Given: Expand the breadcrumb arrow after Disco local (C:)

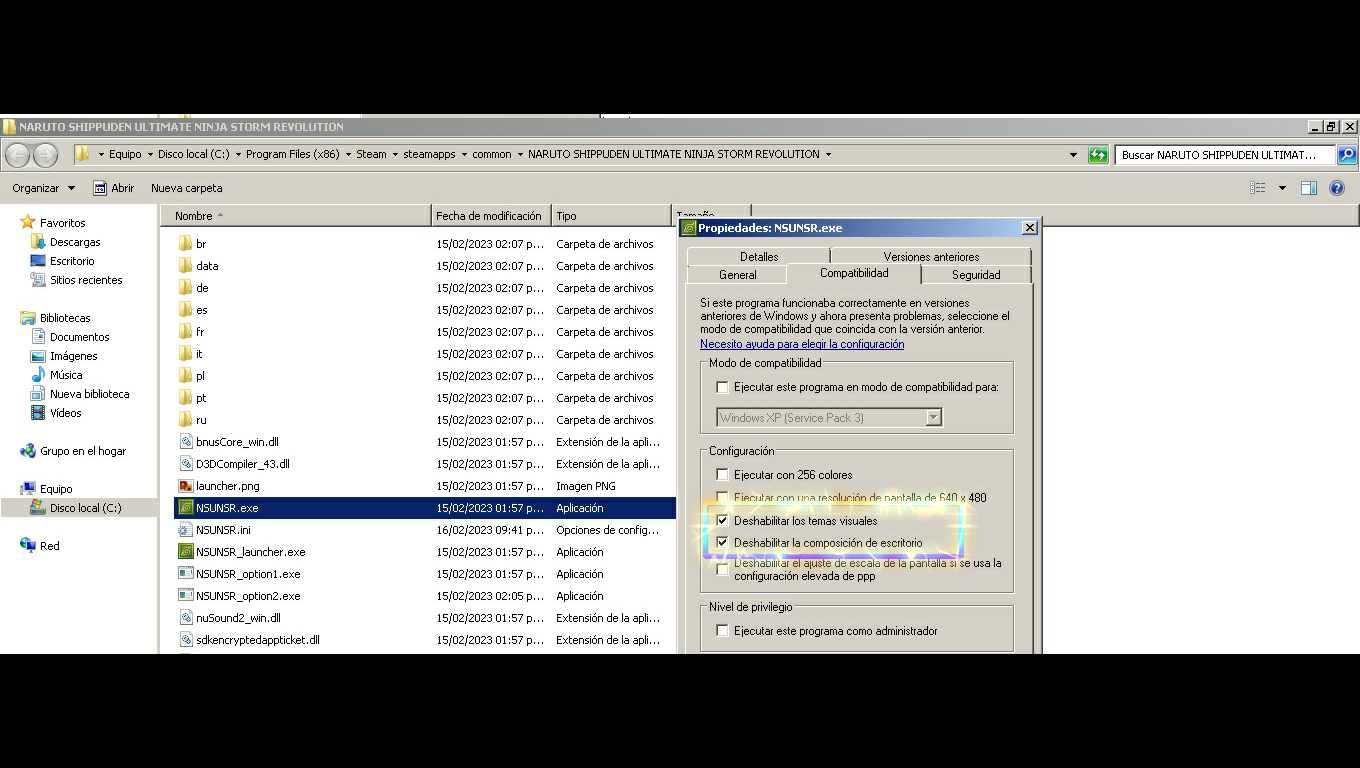Looking at the screenshot, I should click(238, 155).
